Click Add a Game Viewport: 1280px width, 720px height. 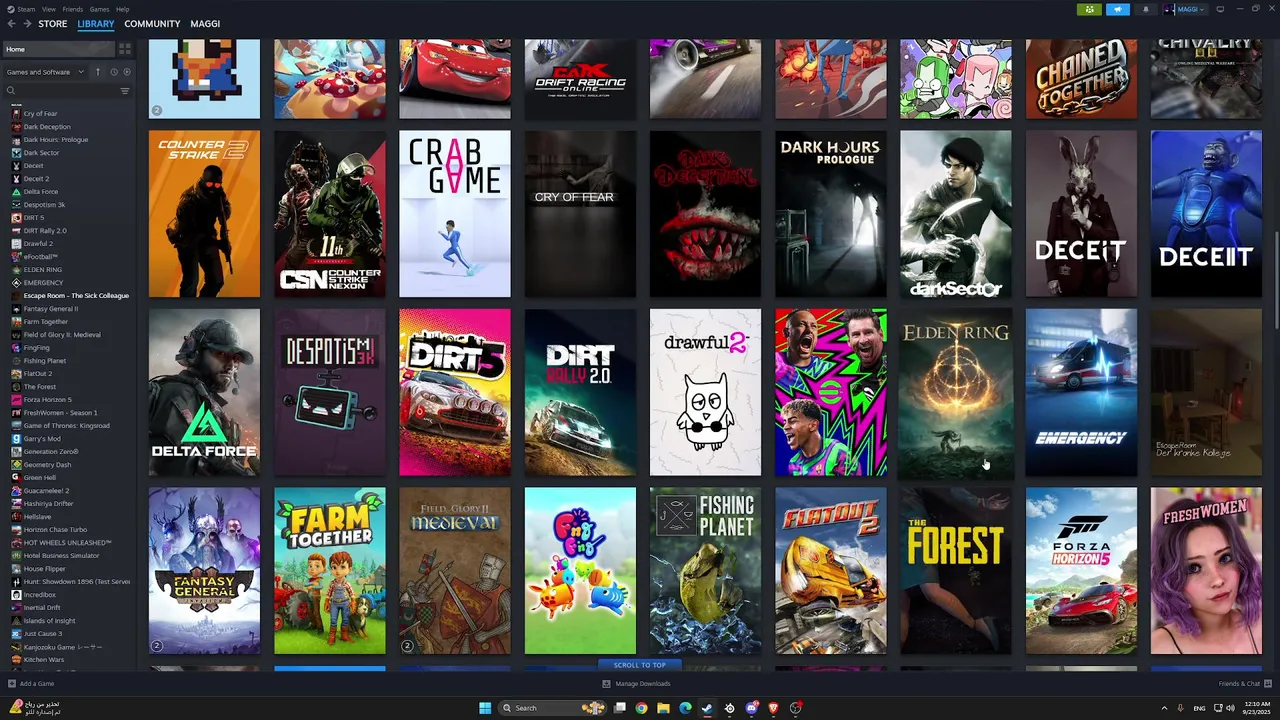[x=30, y=684]
